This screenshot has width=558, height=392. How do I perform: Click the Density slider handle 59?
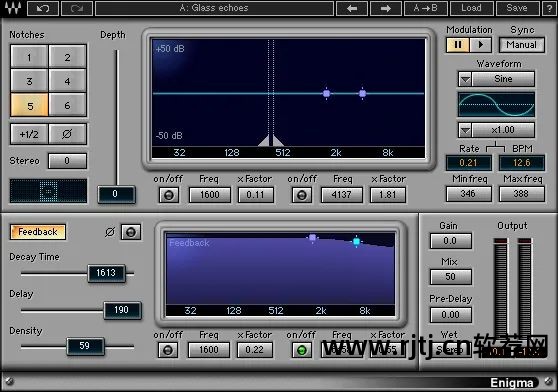click(x=85, y=346)
